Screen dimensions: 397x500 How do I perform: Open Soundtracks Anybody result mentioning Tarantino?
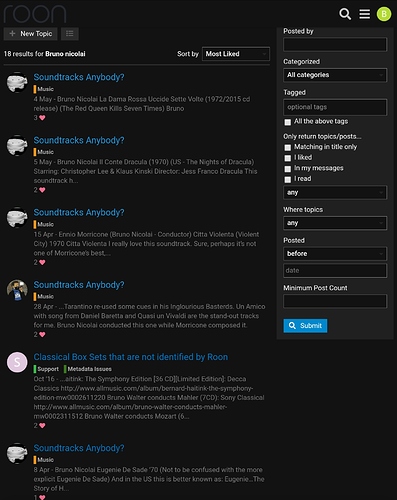pos(79,285)
